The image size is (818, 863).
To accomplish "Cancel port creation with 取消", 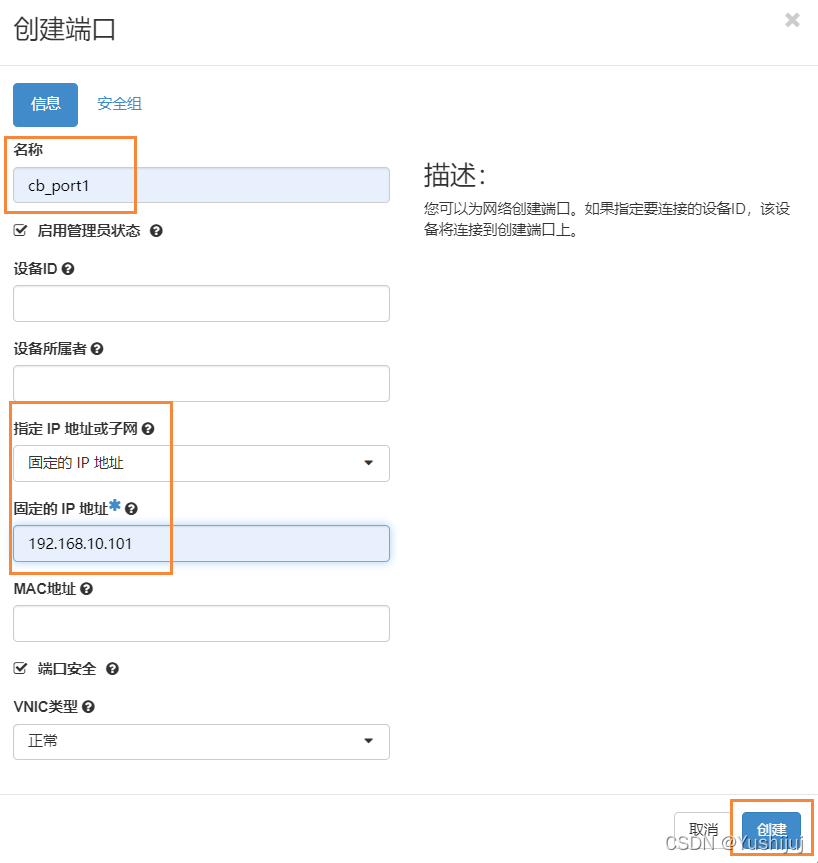I will pyautogui.click(x=703, y=829).
